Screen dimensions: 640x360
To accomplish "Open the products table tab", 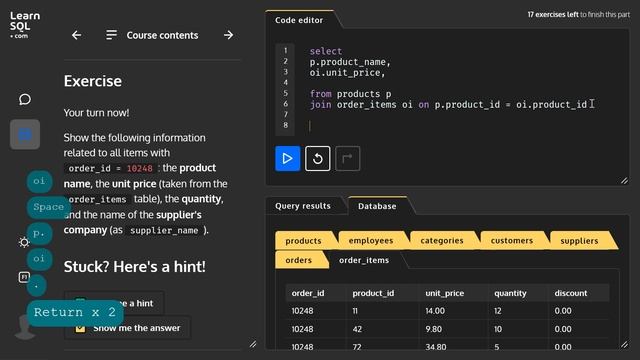I will click(303, 241).
